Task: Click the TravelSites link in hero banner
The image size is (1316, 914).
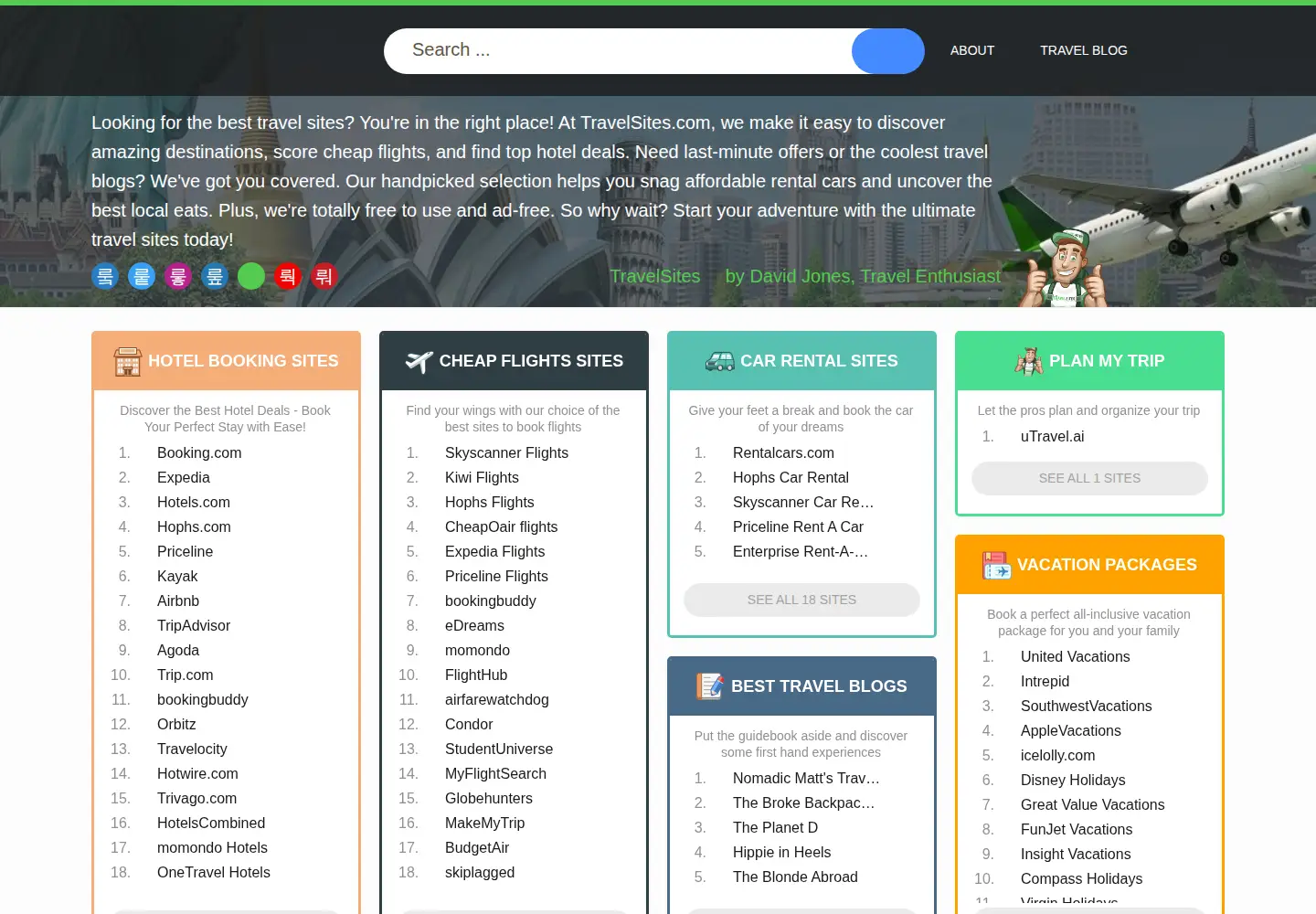Action: coord(655,276)
